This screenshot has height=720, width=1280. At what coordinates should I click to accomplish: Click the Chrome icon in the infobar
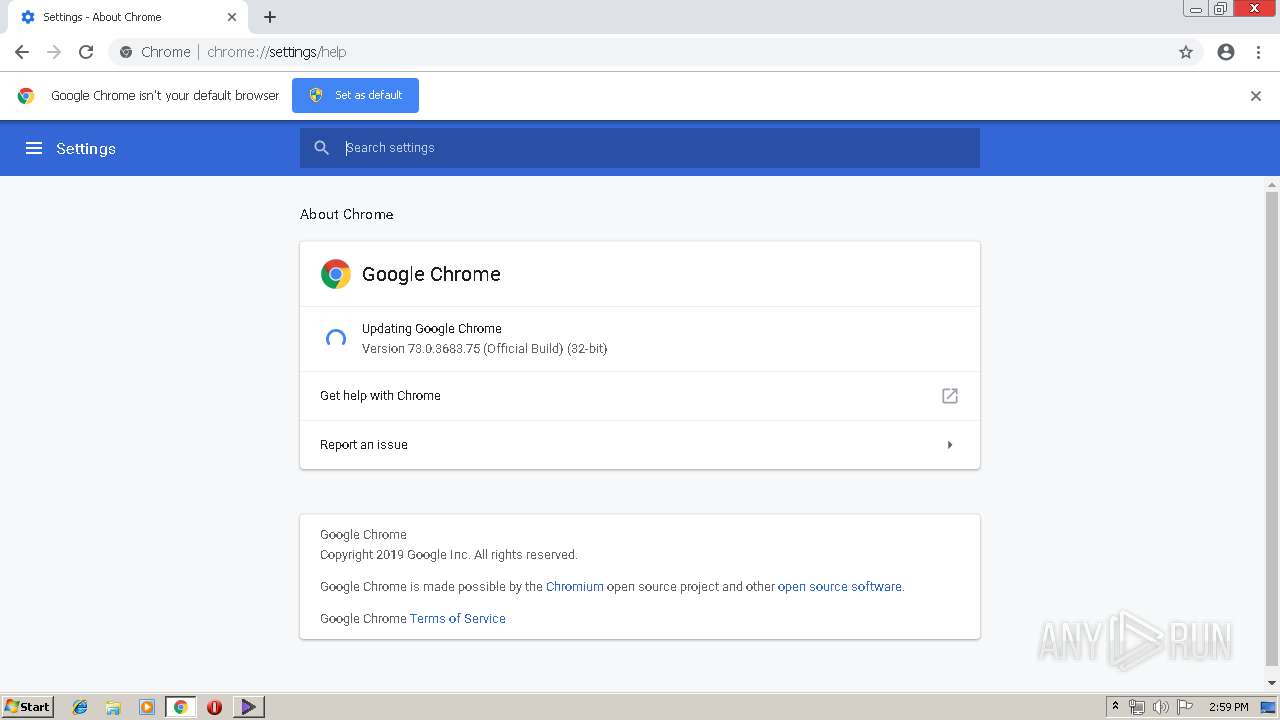pyautogui.click(x=26, y=96)
